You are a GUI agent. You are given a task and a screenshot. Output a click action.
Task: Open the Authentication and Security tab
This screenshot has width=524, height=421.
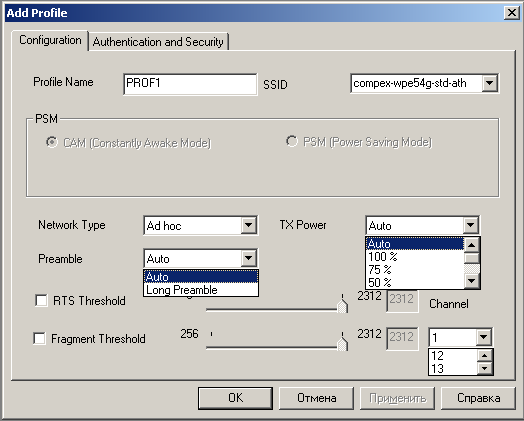158,42
